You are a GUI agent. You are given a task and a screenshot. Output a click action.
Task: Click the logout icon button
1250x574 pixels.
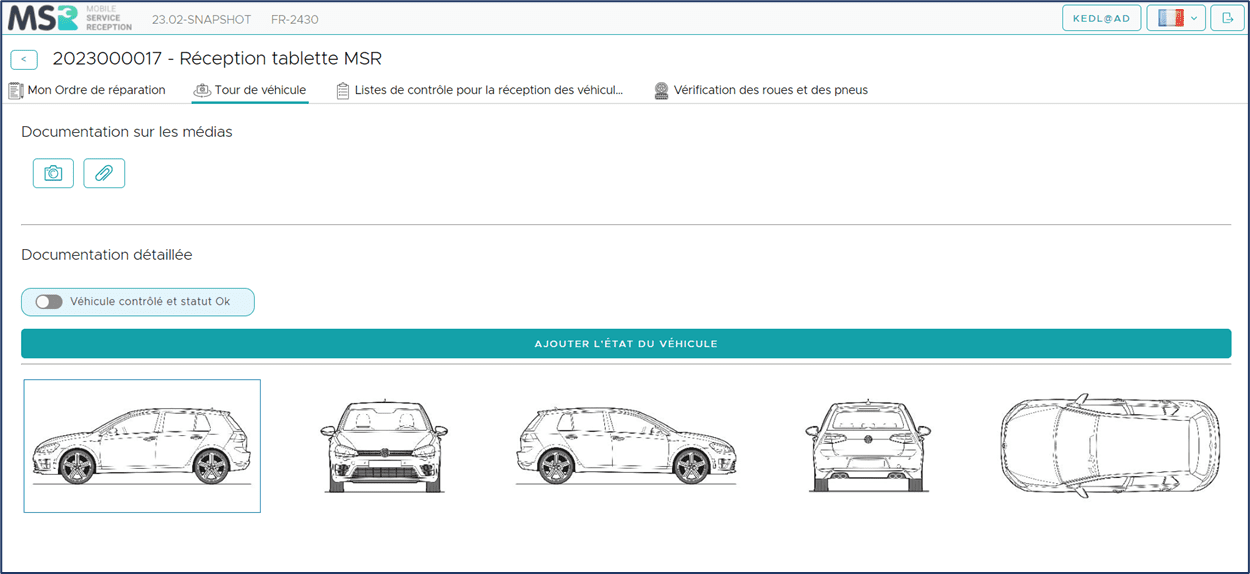(1227, 18)
